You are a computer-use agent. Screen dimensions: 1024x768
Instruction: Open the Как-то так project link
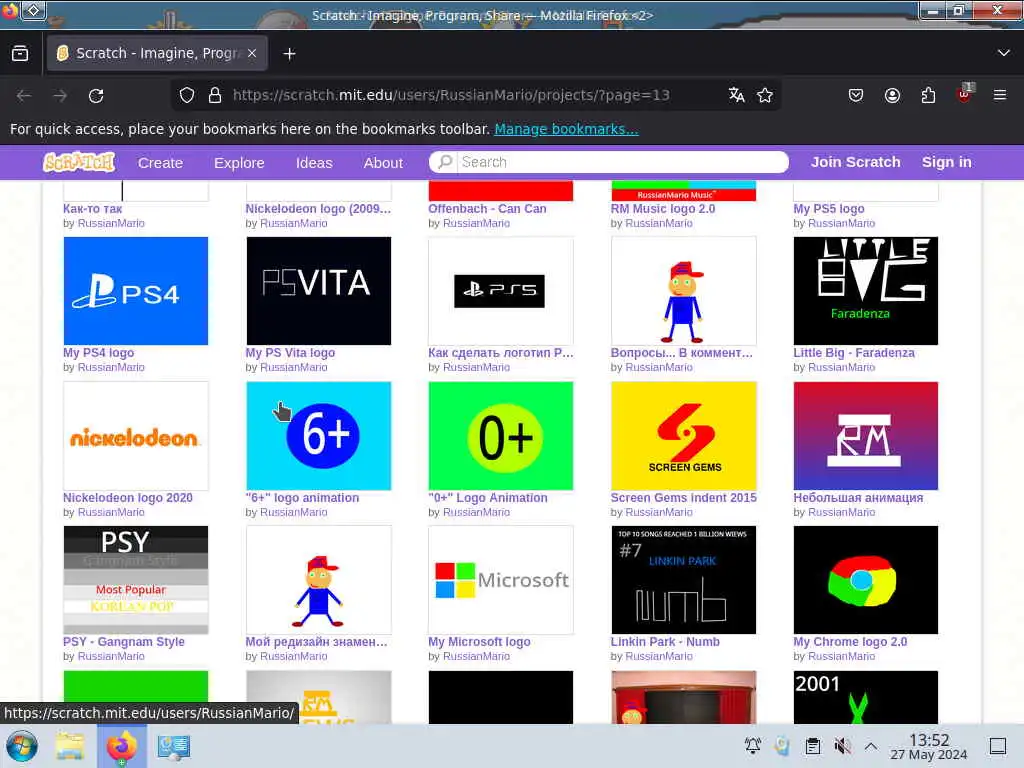pos(93,209)
